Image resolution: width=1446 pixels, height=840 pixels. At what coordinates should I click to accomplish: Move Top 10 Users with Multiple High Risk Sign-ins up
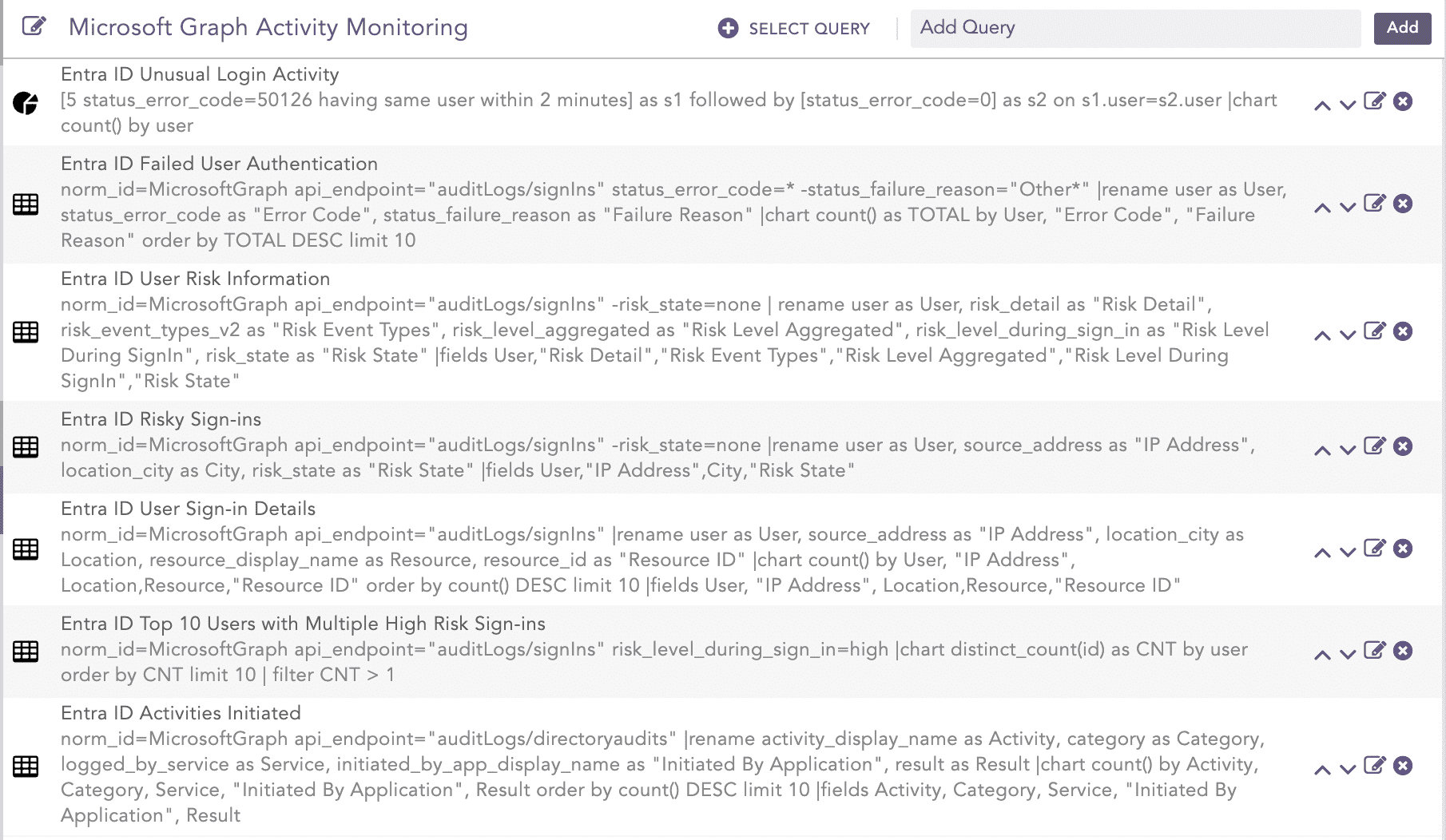coord(1322,654)
